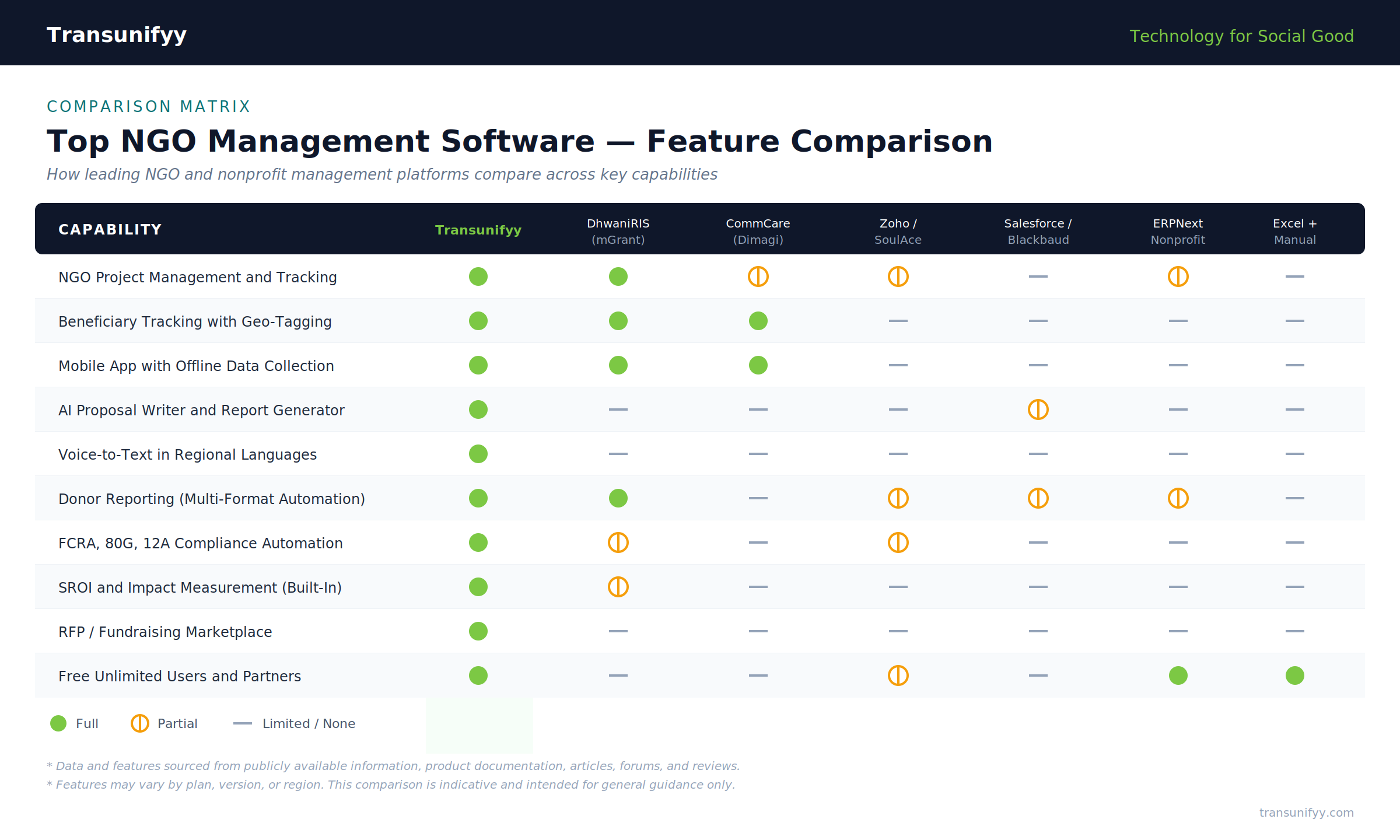Select AI Proposal Writer and Report Generator label
Screen dimensions: 1400x840
[201, 410]
